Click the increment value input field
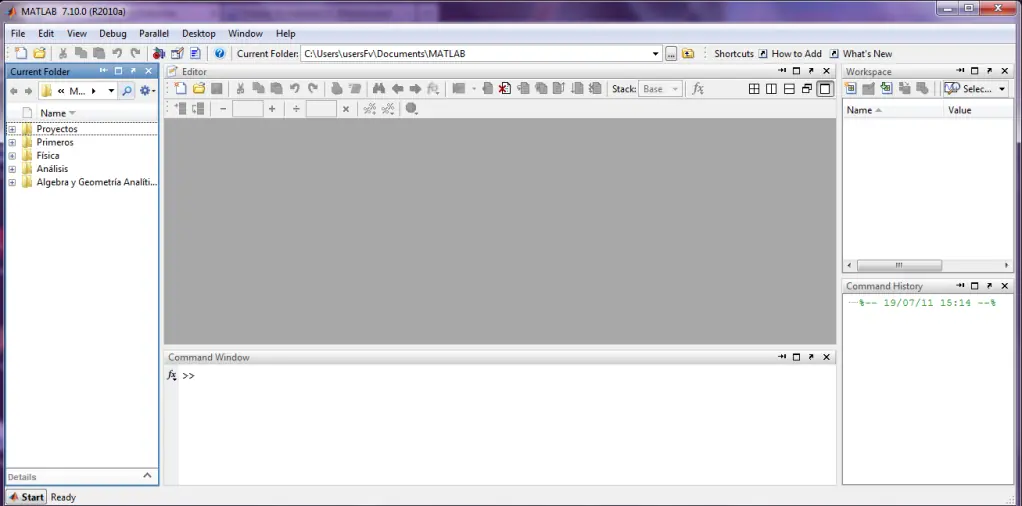Viewport: 1022px width, 506px height. pyautogui.click(x=248, y=109)
